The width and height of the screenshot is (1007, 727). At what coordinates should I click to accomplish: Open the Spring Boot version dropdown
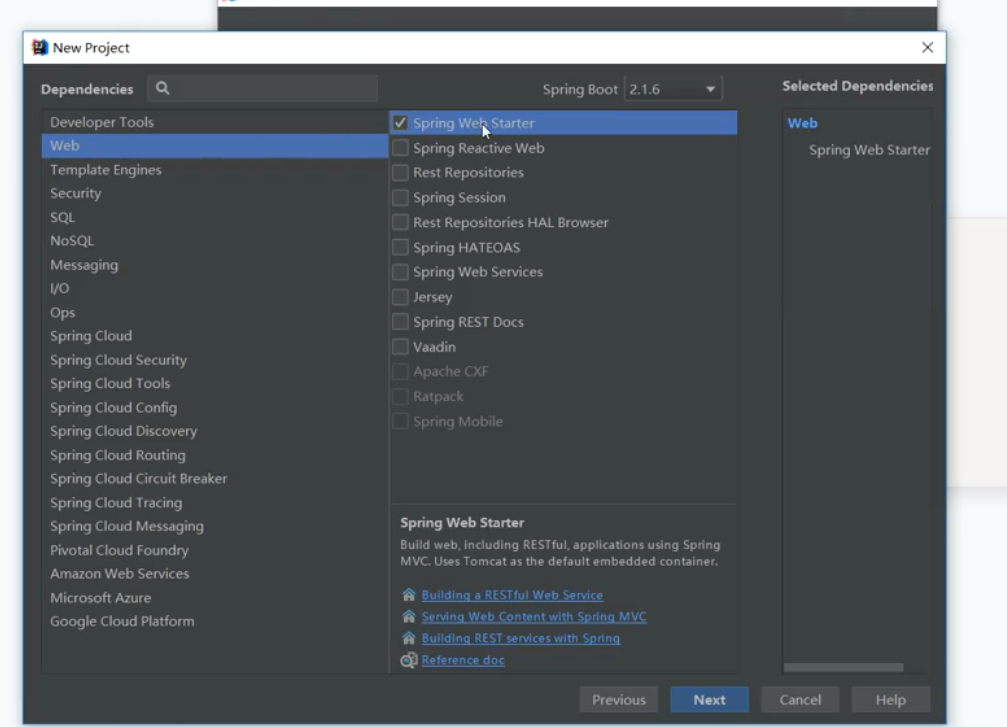[673, 89]
